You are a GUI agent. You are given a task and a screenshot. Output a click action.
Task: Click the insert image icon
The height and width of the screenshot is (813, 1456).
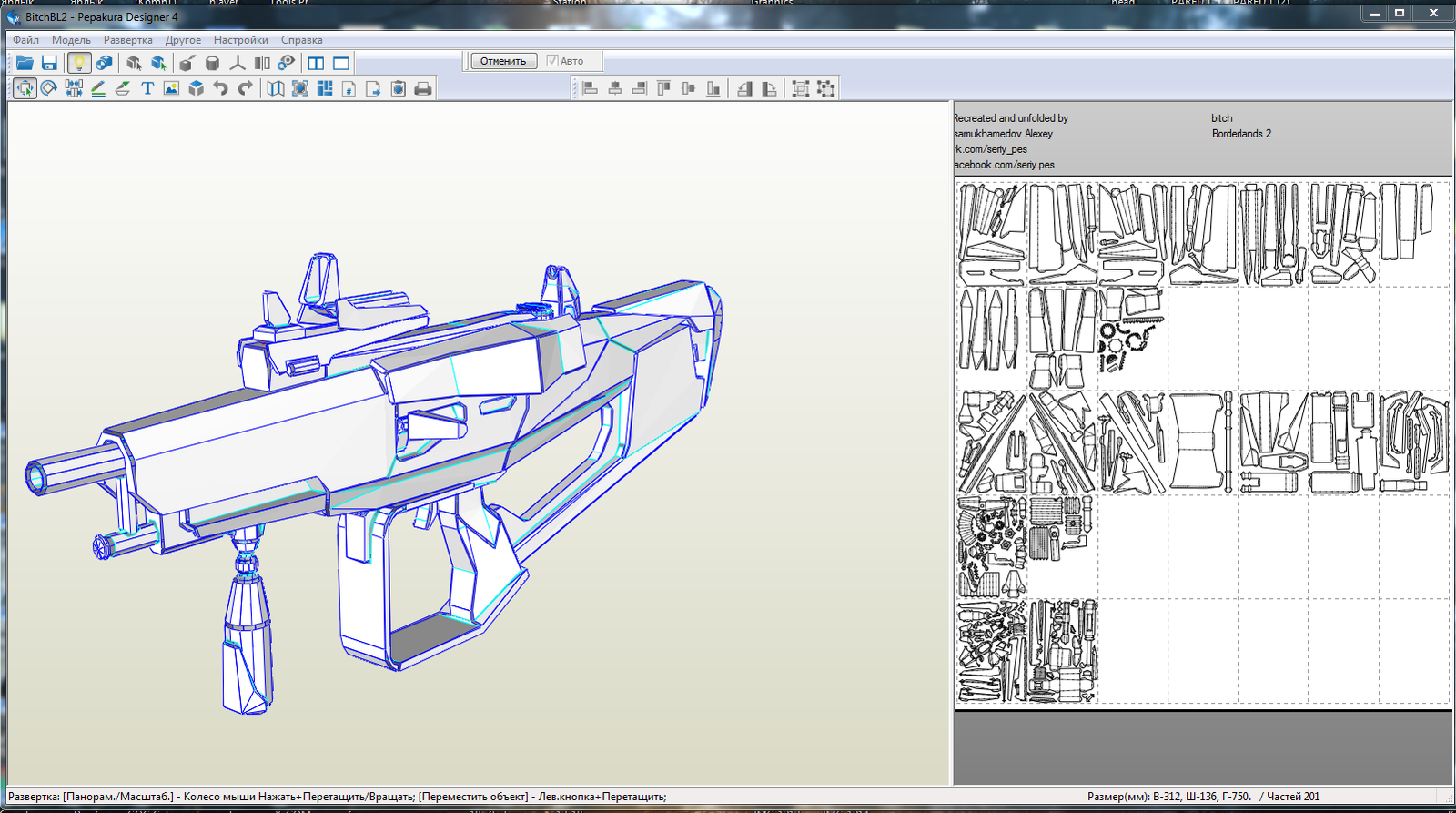(171, 88)
